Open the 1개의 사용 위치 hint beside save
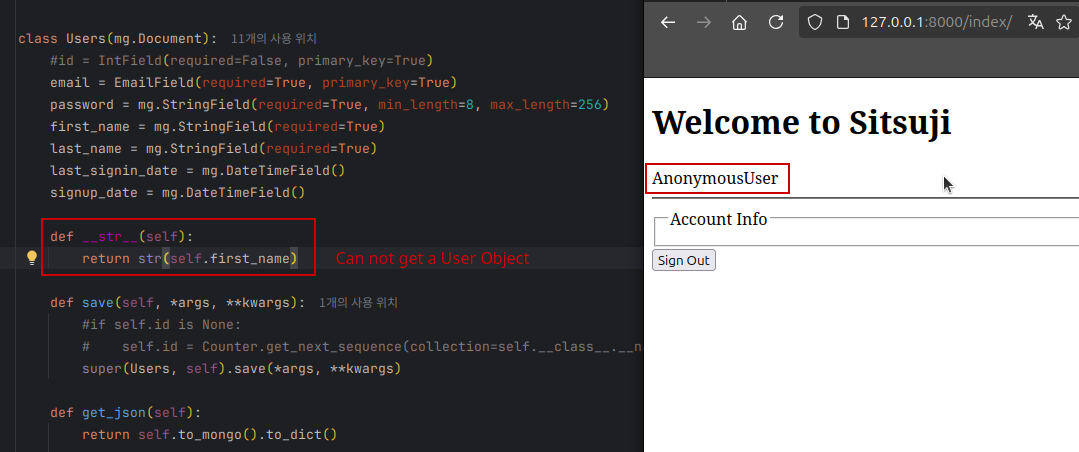 (x=359, y=302)
